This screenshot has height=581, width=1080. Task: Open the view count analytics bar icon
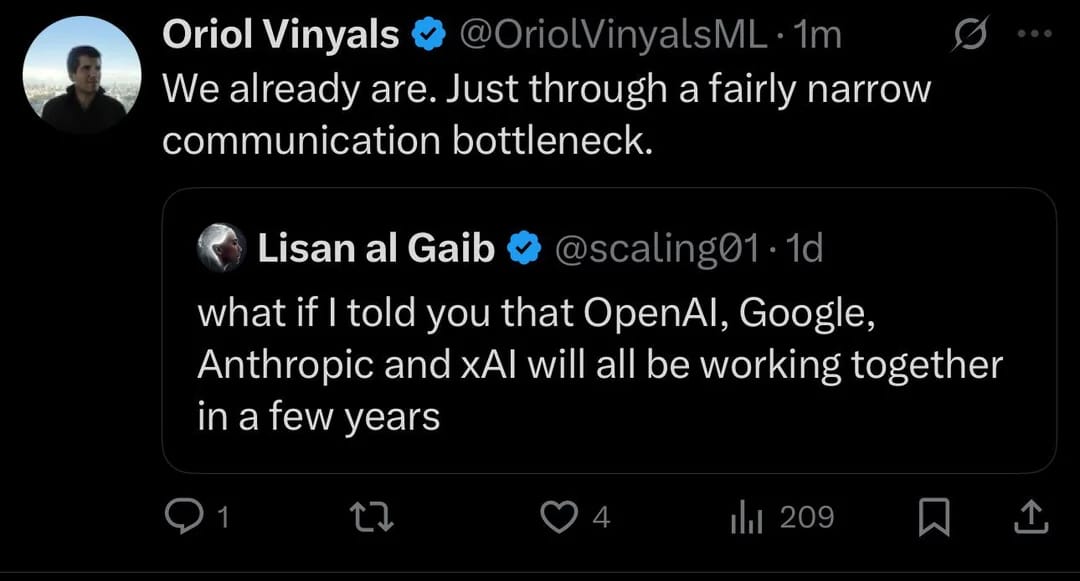(x=746, y=518)
